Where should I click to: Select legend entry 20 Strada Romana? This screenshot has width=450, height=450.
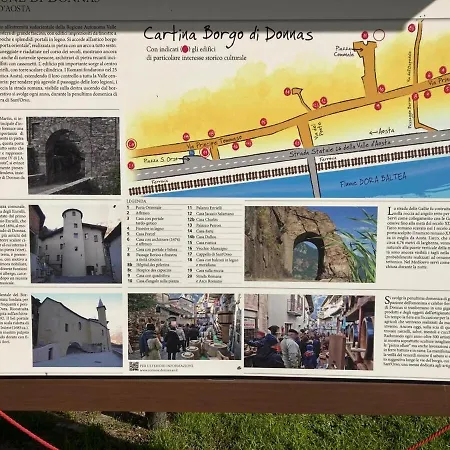coord(205,279)
